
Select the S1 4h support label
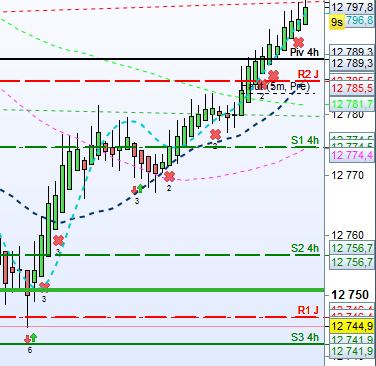pyautogui.click(x=305, y=140)
